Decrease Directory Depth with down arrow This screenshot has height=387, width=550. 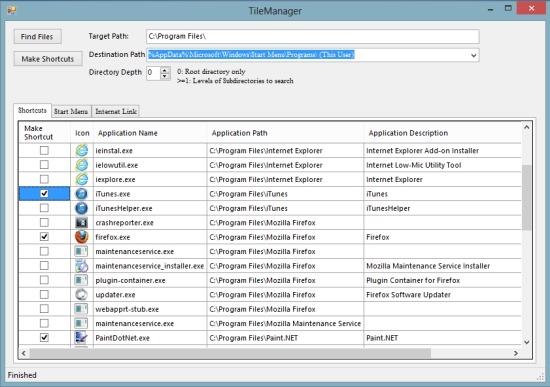coord(165,76)
